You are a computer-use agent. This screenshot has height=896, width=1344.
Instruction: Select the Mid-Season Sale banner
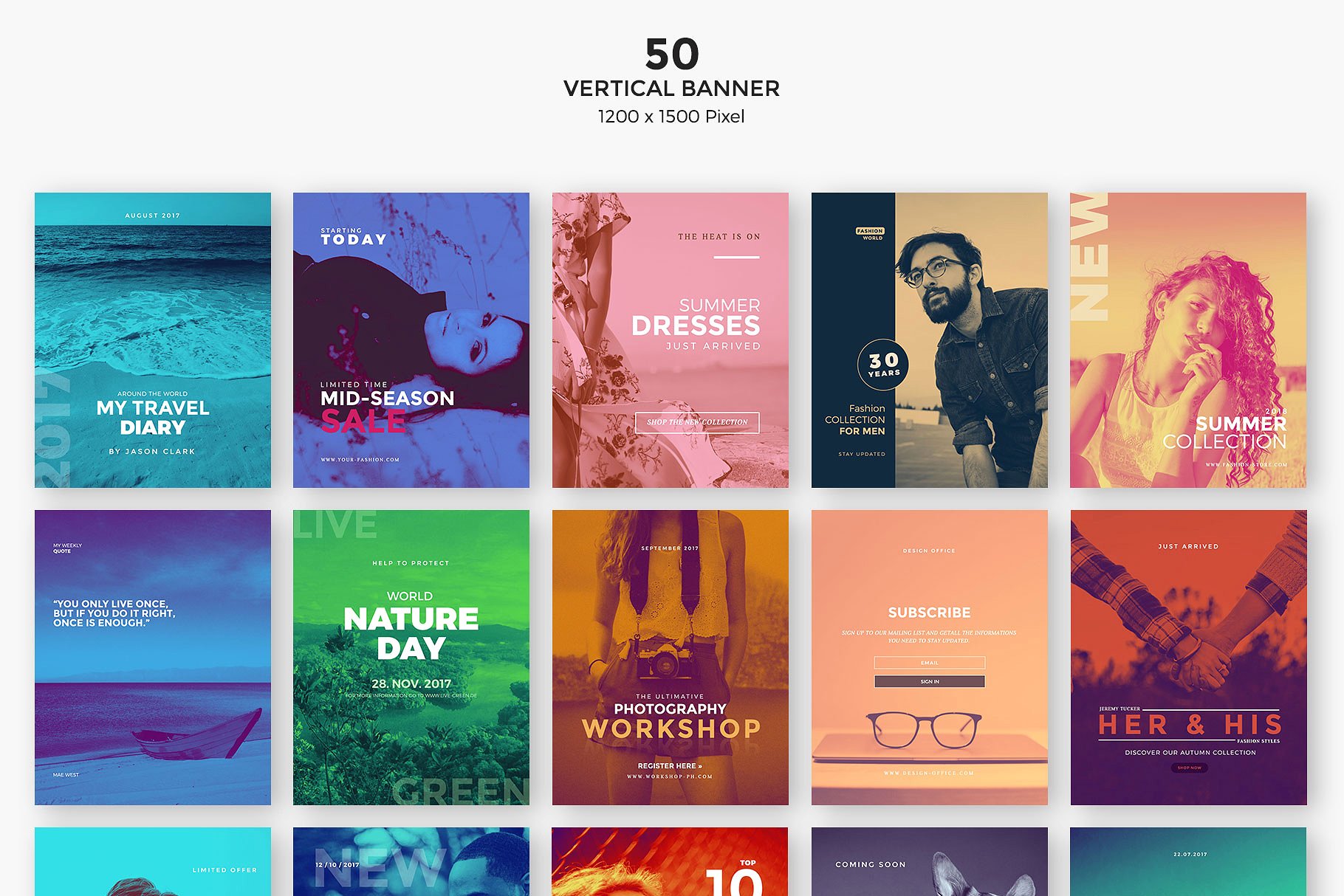[411, 340]
